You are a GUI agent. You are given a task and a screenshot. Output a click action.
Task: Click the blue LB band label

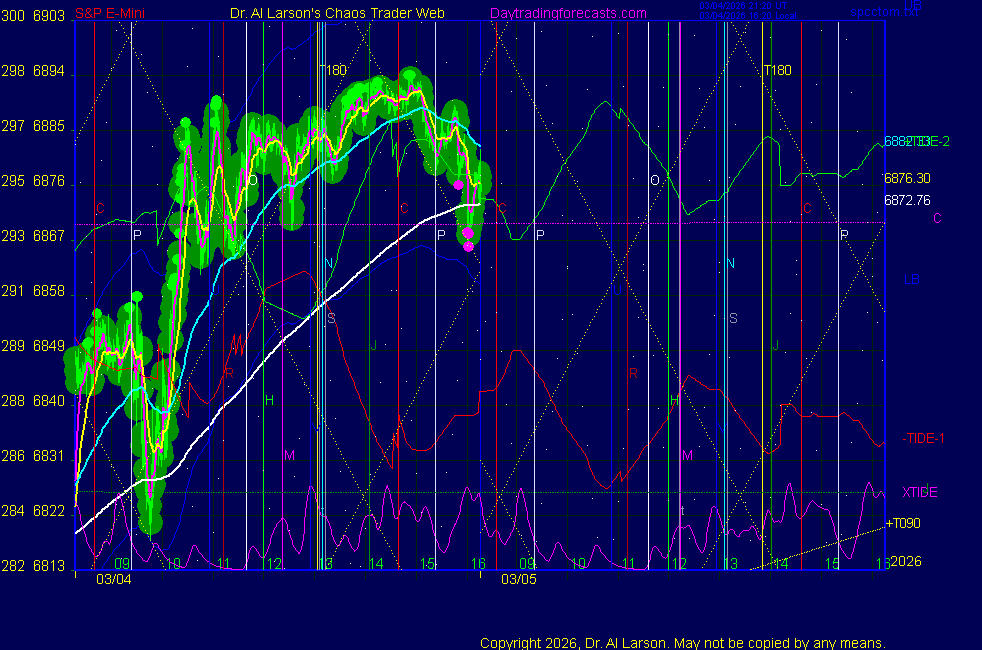point(912,279)
